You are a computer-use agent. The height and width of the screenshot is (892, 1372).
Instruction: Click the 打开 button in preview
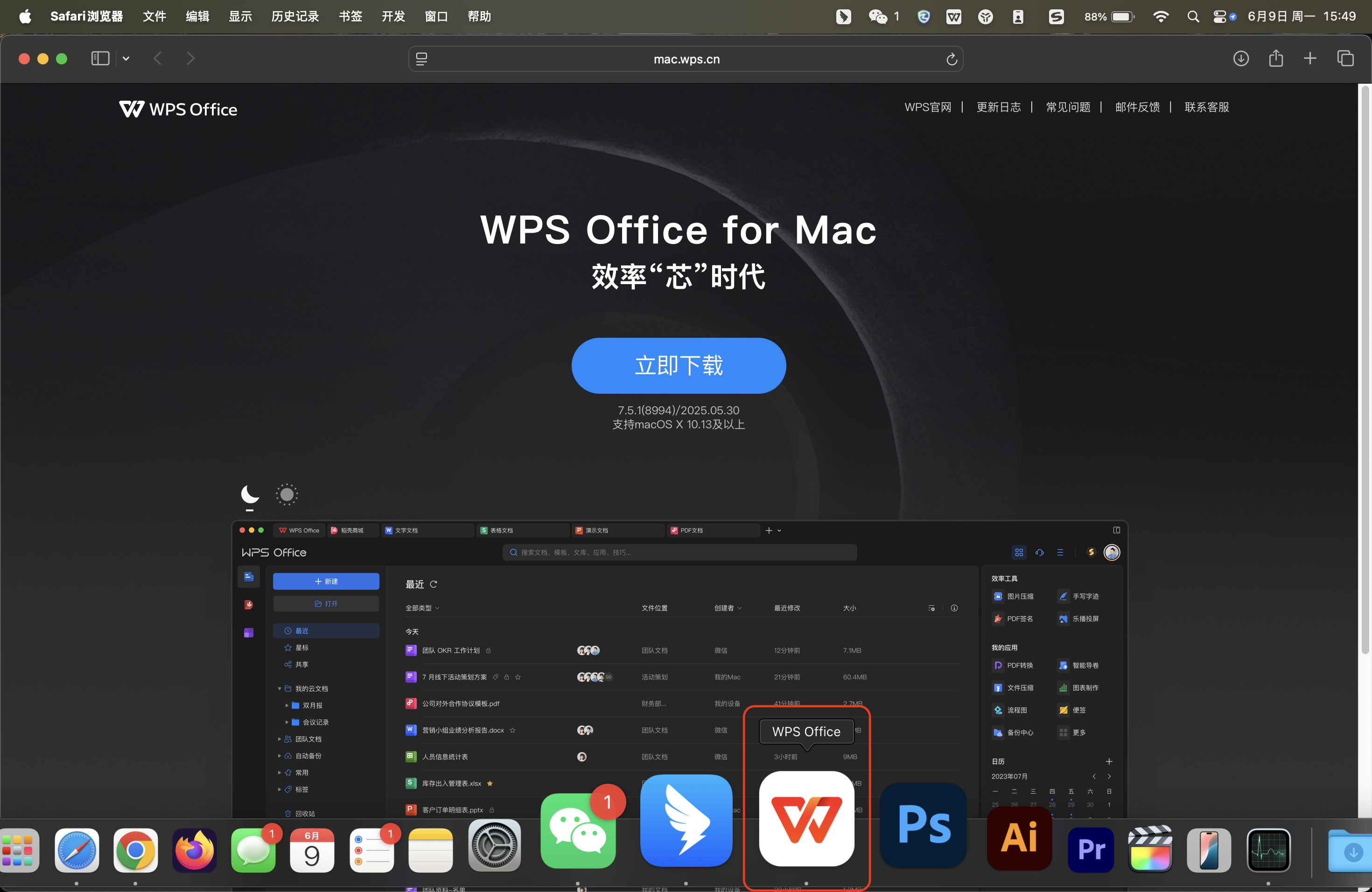coord(326,603)
